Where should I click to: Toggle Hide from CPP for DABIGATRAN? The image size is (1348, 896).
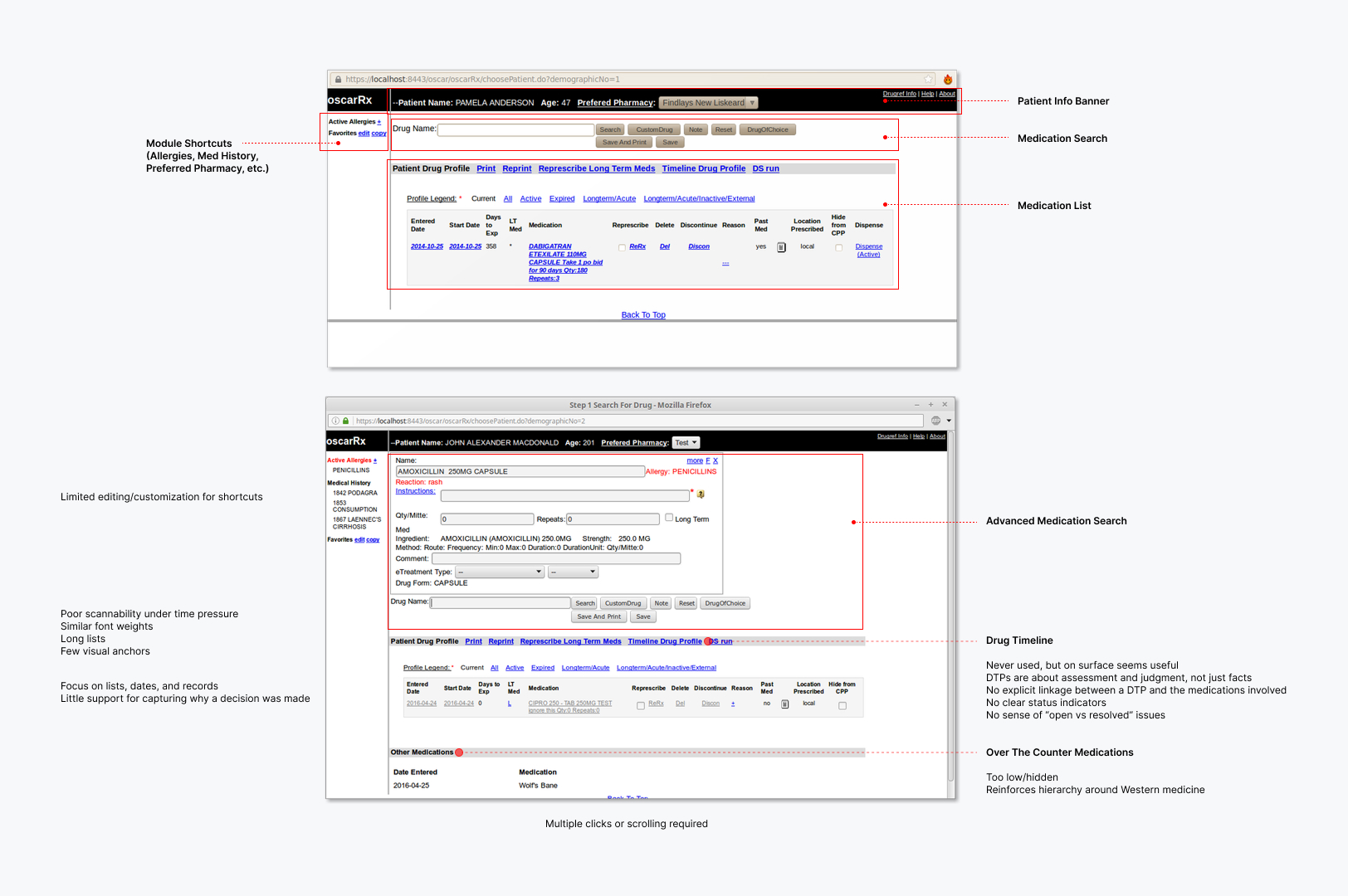838,247
